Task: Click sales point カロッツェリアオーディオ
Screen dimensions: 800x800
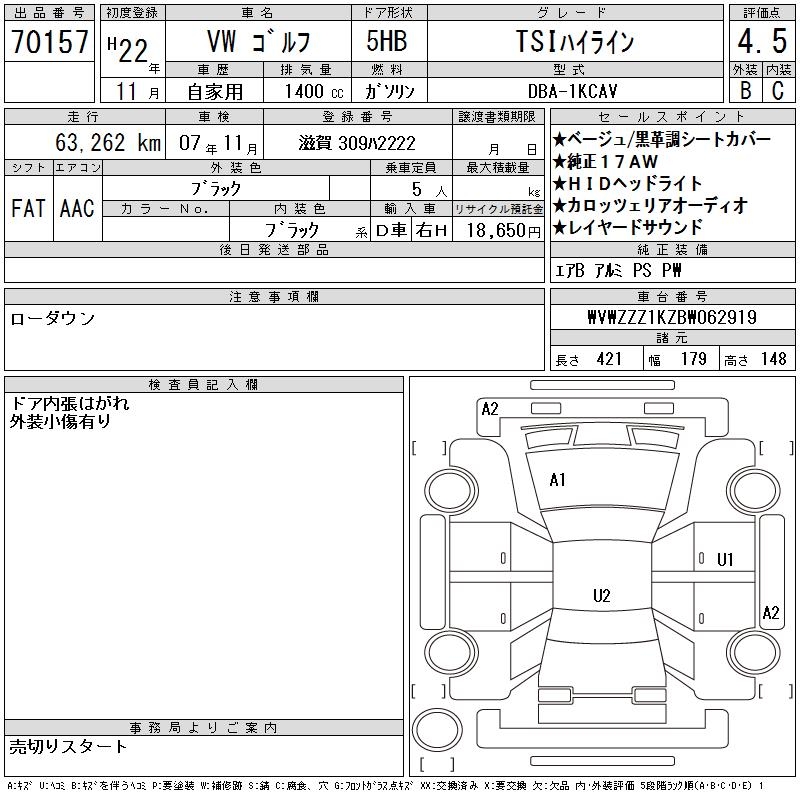Action: [x=651, y=205]
